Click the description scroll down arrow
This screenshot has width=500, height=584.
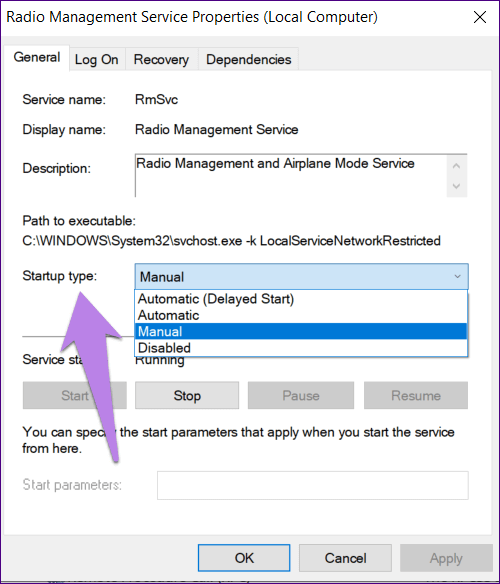(456, 186)
